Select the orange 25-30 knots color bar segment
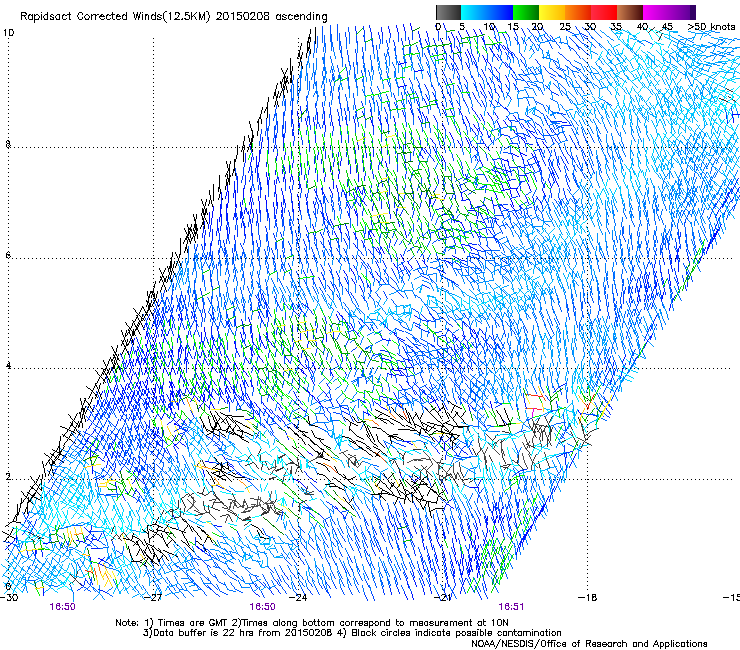The width and height of the screenshot is (740, 650). click(x=578, y=12)
